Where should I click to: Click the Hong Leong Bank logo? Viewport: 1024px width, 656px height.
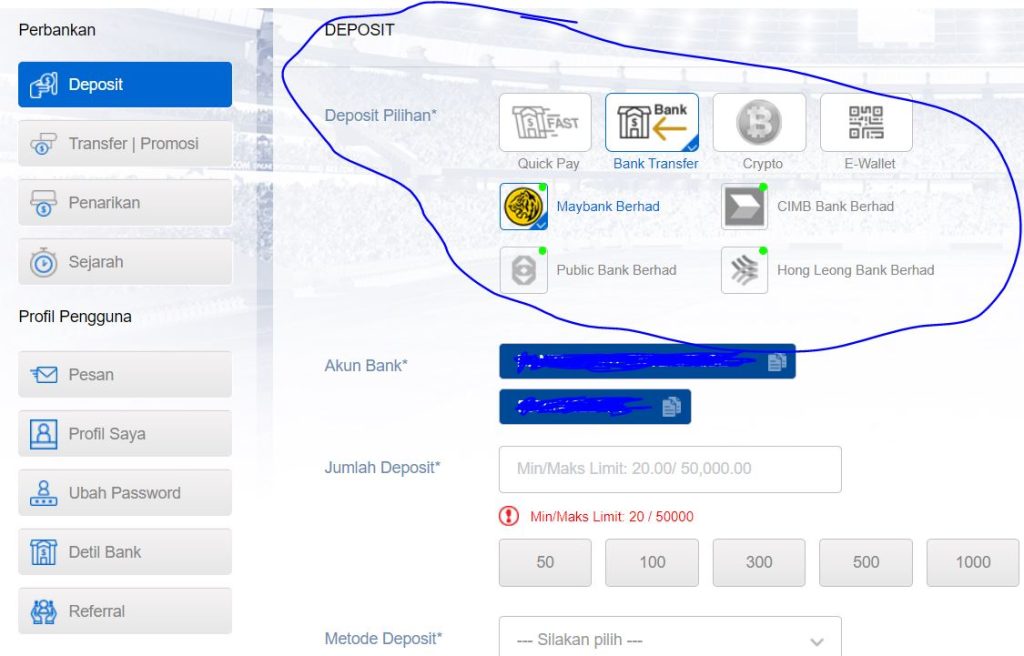pos(744,270)
